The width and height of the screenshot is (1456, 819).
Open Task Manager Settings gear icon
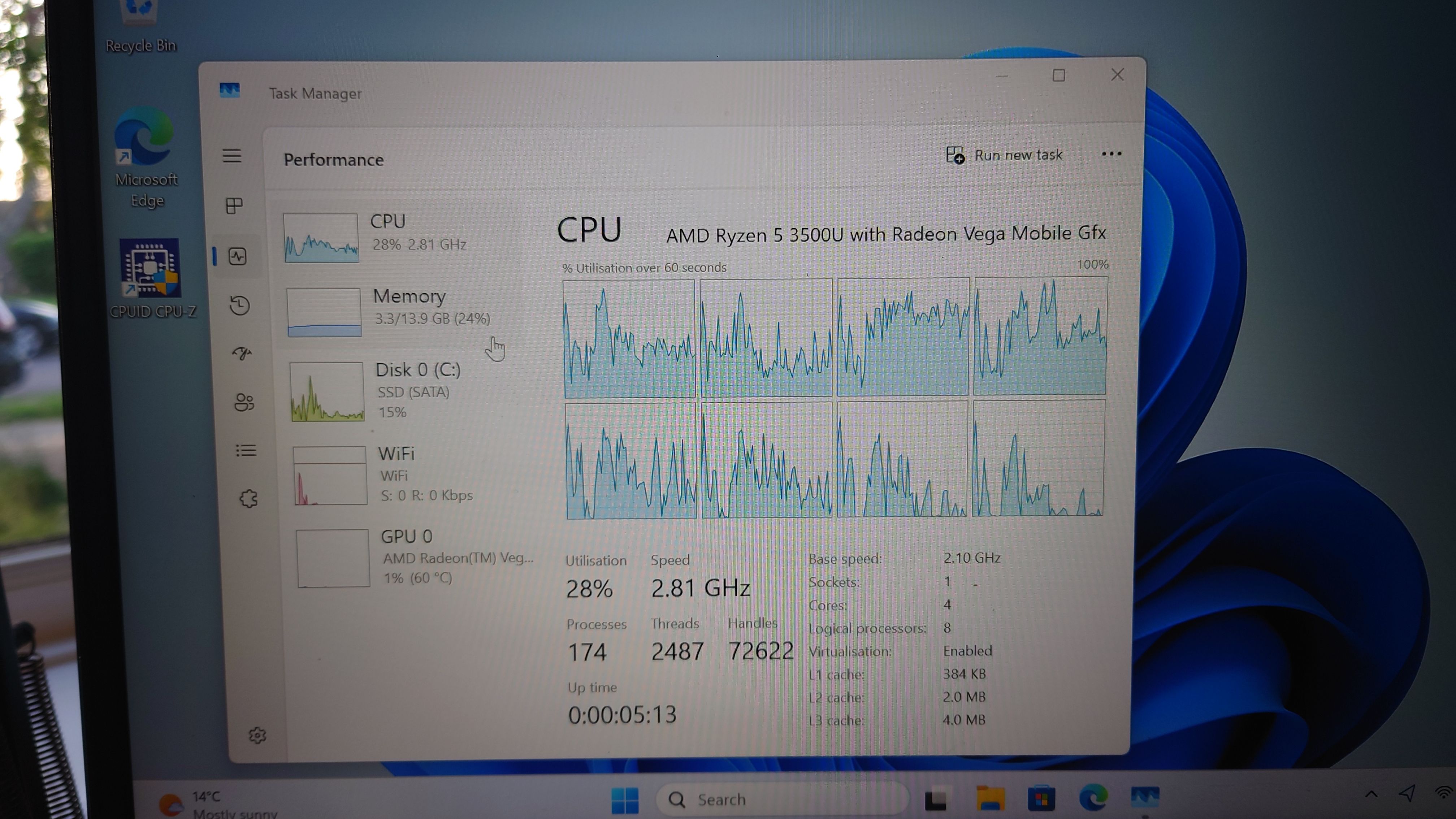[257, 735]
